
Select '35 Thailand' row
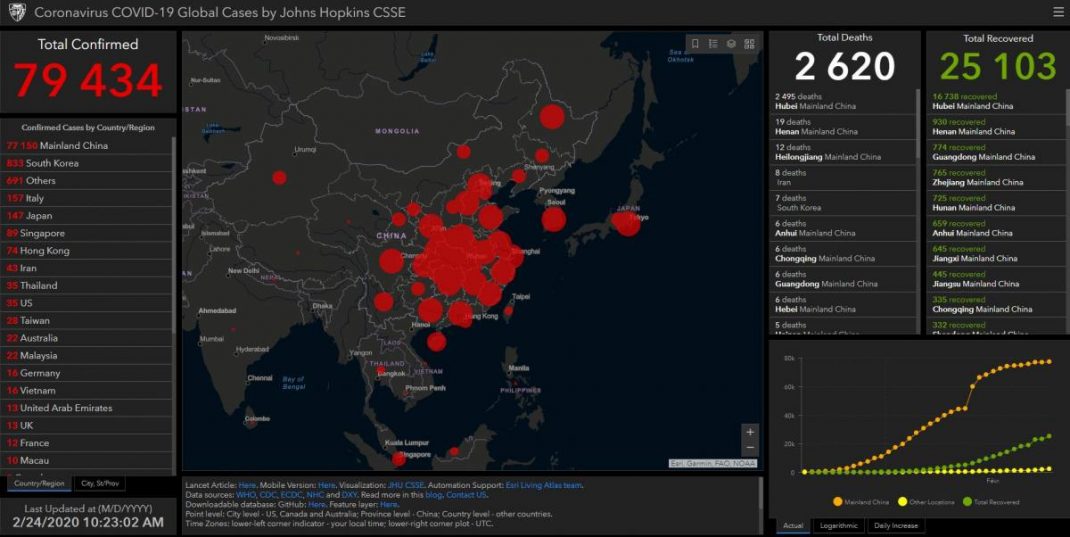click(86, 285)
